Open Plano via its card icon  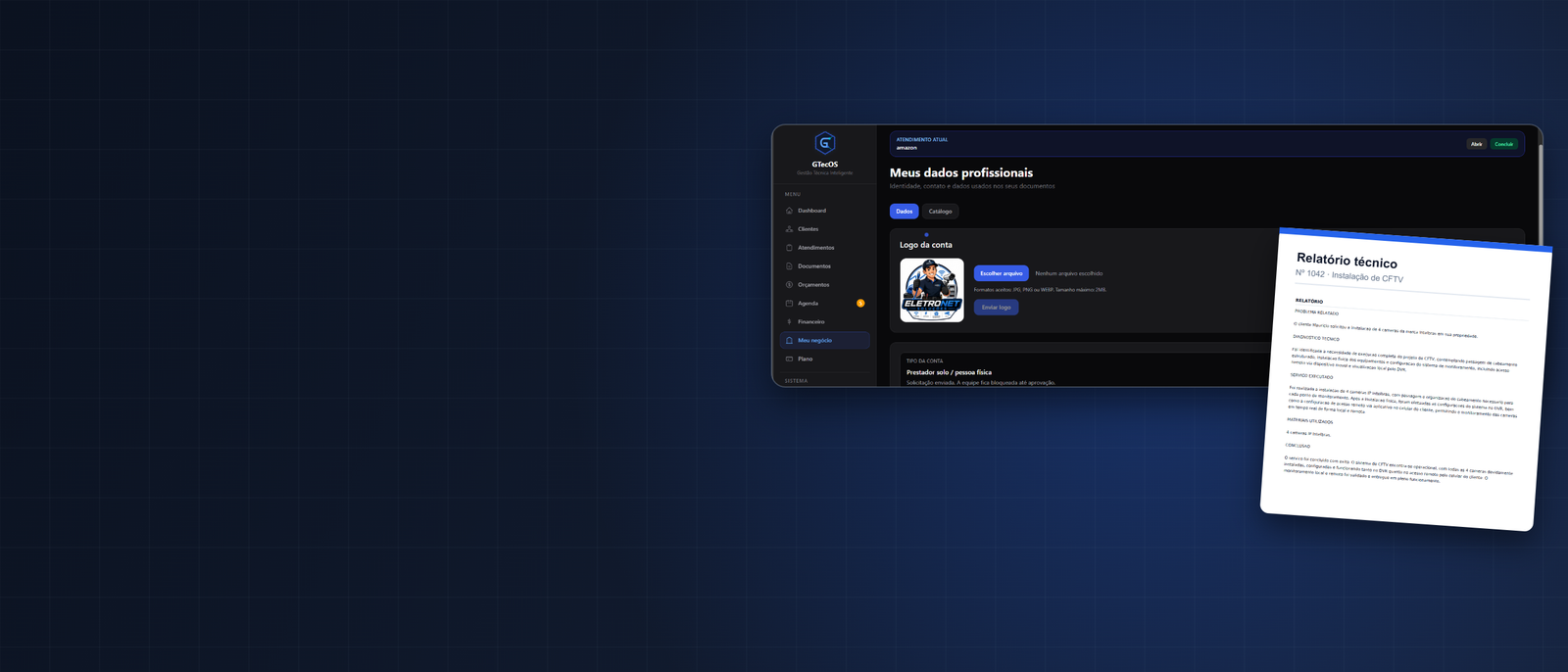pyautogui.click(x=790, y=360)
